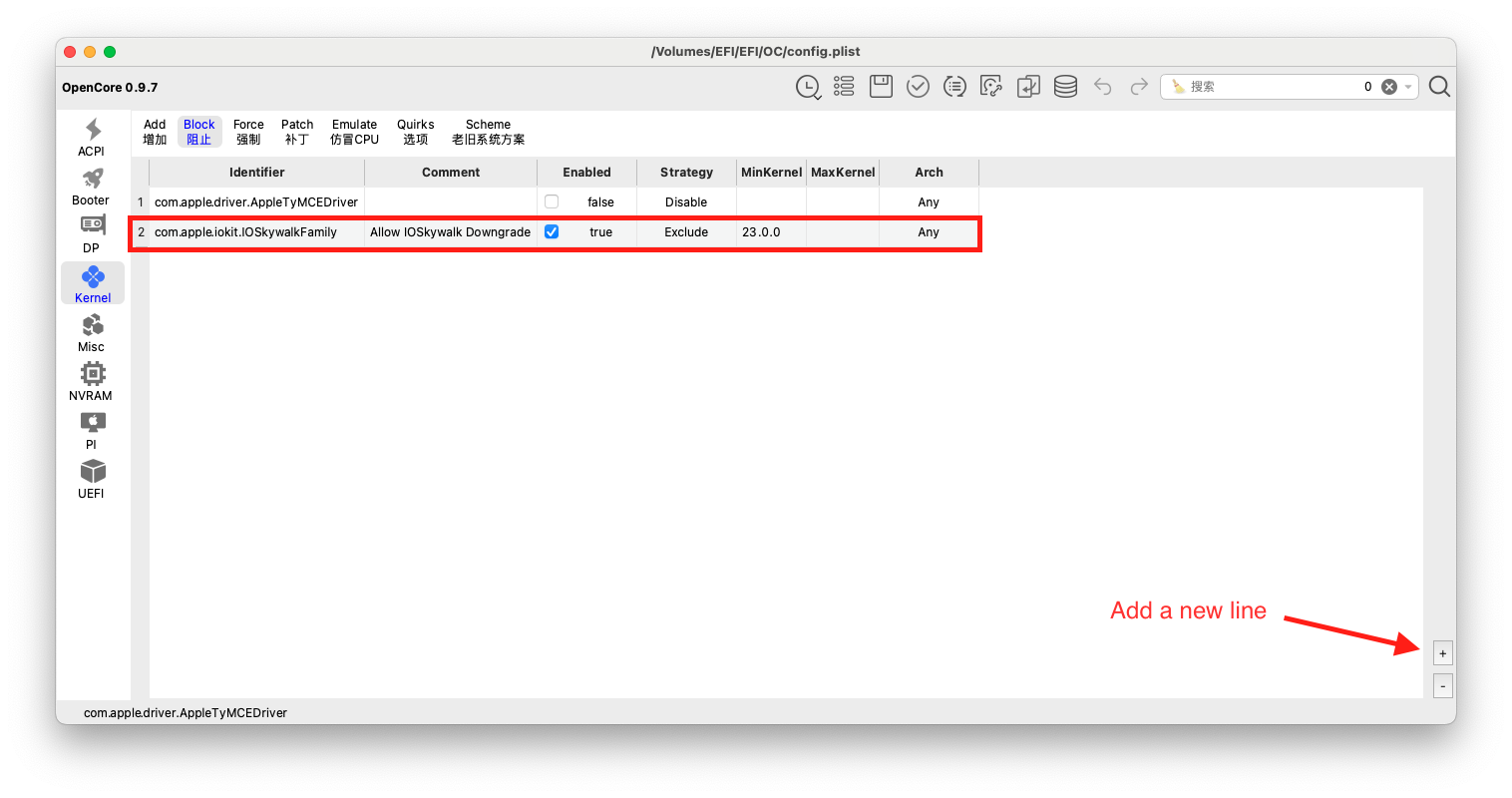Open the PI section
Screen dimensions: 1512x798
click(92, 430)
